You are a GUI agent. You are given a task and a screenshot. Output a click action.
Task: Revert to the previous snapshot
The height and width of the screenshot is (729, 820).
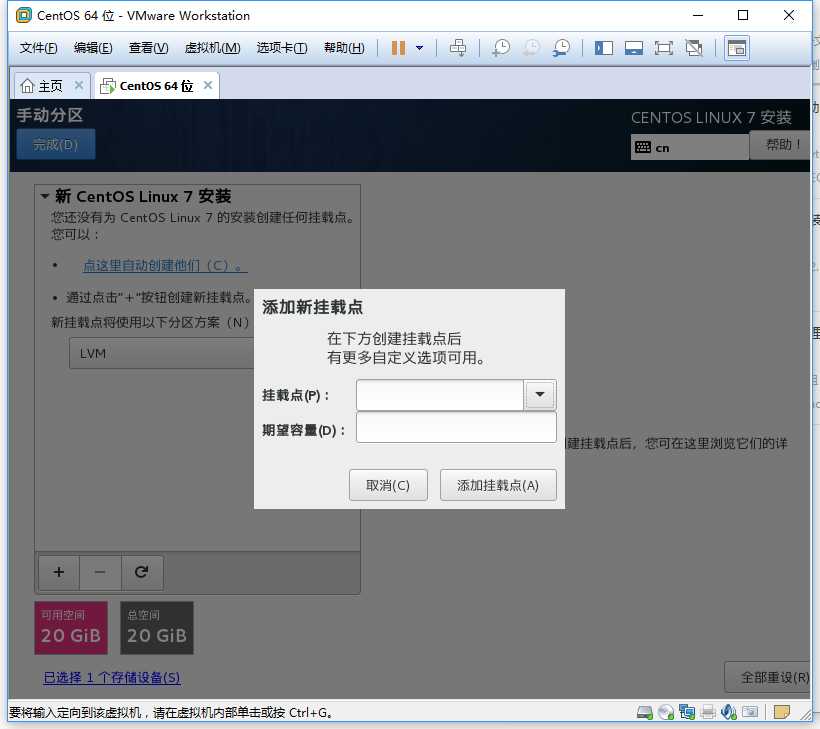point(531,48)
